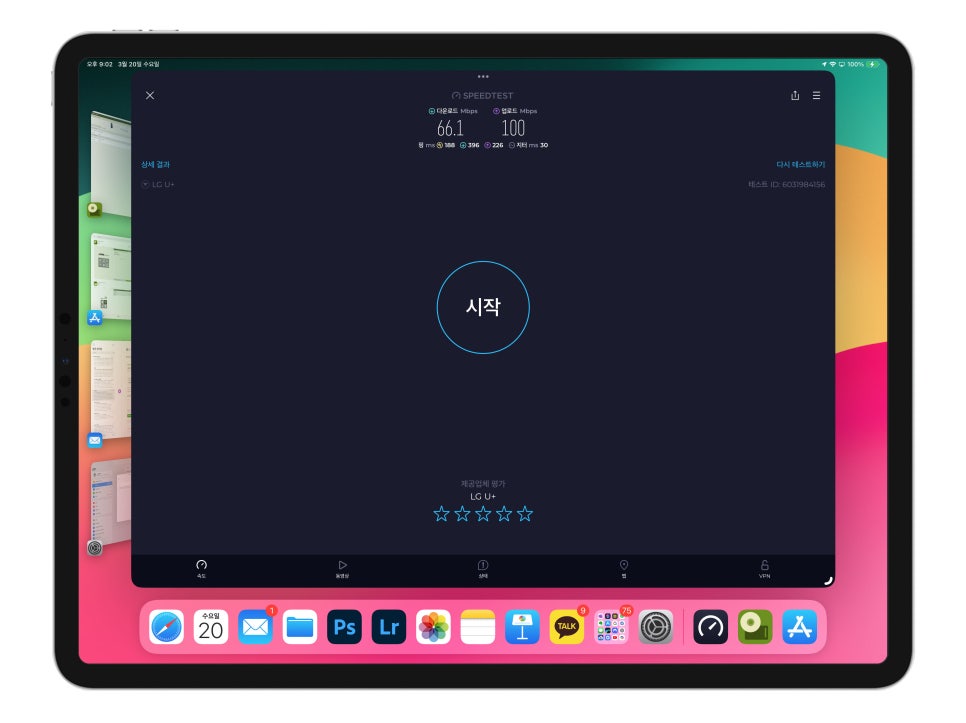966x723 pixels.
Task: Tap the test ID 6031984156 text
Action: 786,184
